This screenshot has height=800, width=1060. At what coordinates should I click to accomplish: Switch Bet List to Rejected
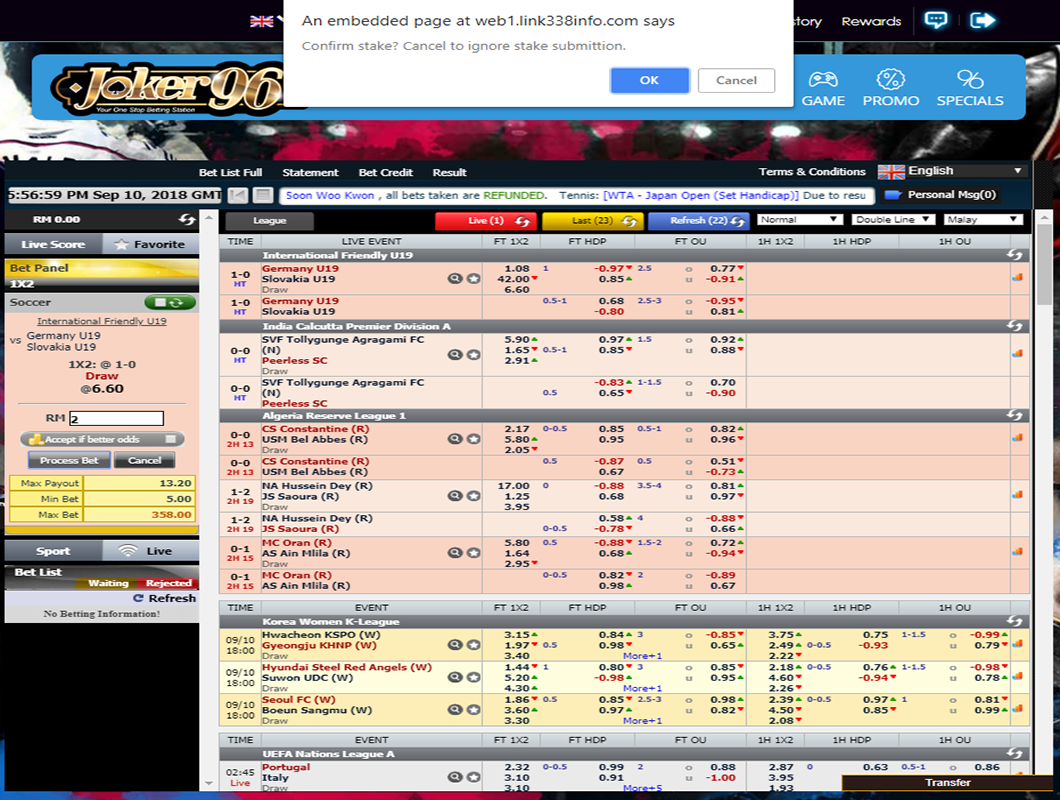point(169,583)
